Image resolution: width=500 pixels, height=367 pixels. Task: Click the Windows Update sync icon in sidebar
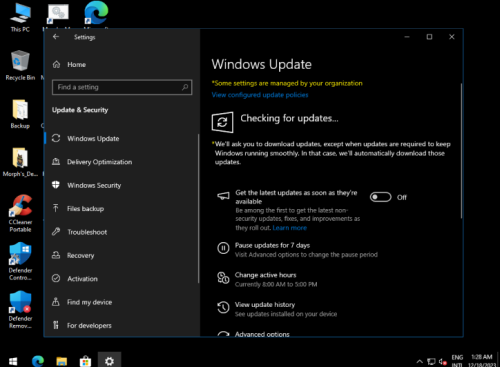coord(56,138)
